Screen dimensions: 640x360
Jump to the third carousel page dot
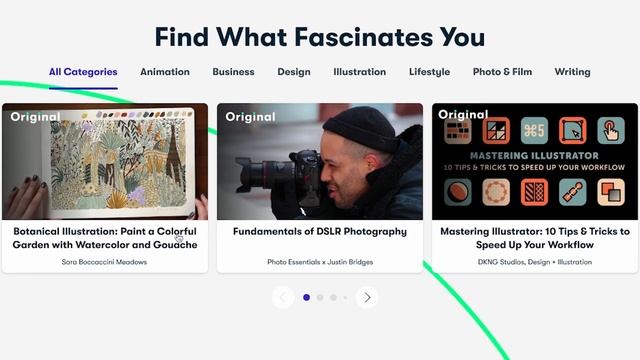tap(333, 298)
